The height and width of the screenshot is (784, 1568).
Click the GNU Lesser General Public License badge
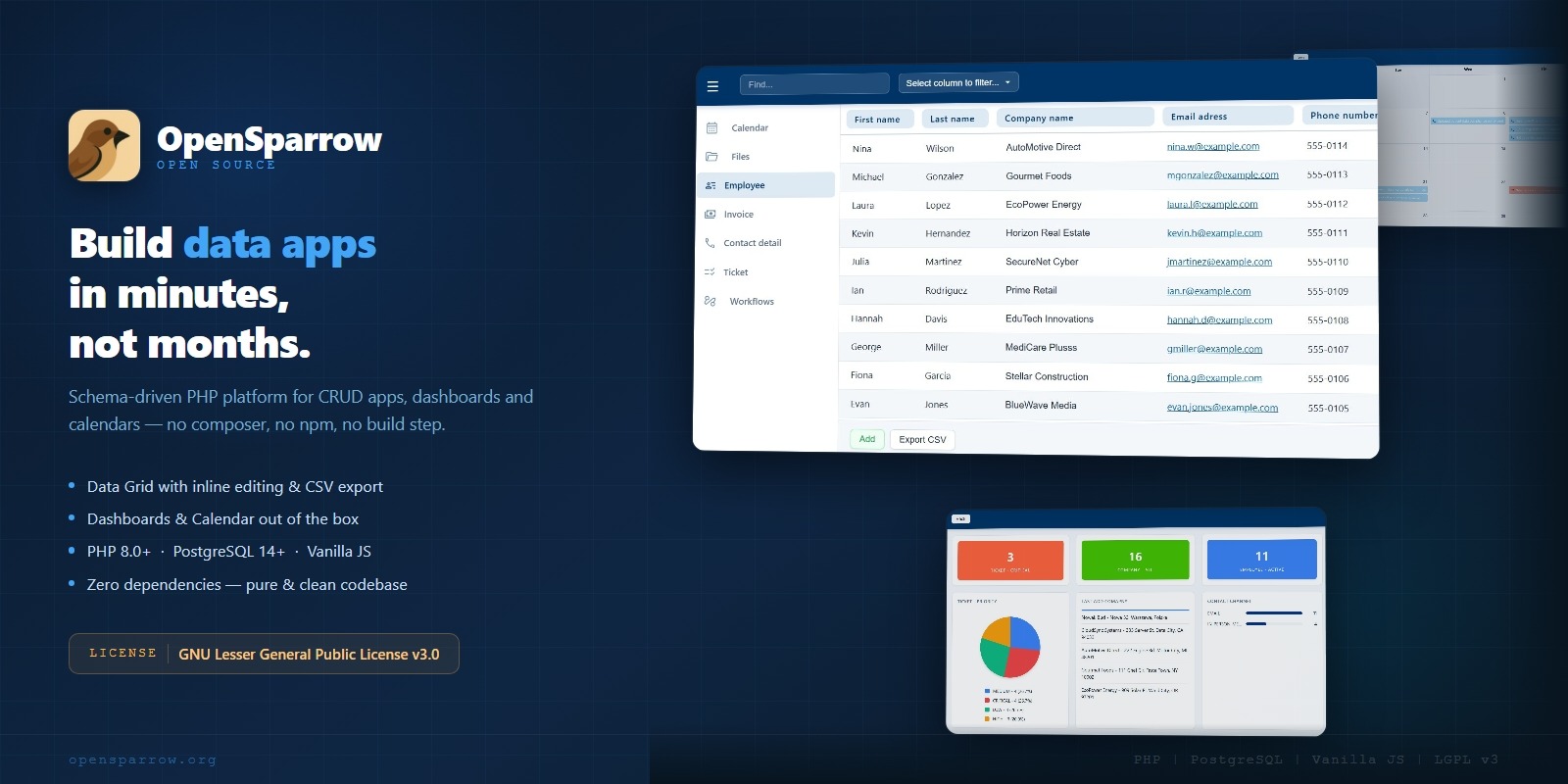[264, 654]
